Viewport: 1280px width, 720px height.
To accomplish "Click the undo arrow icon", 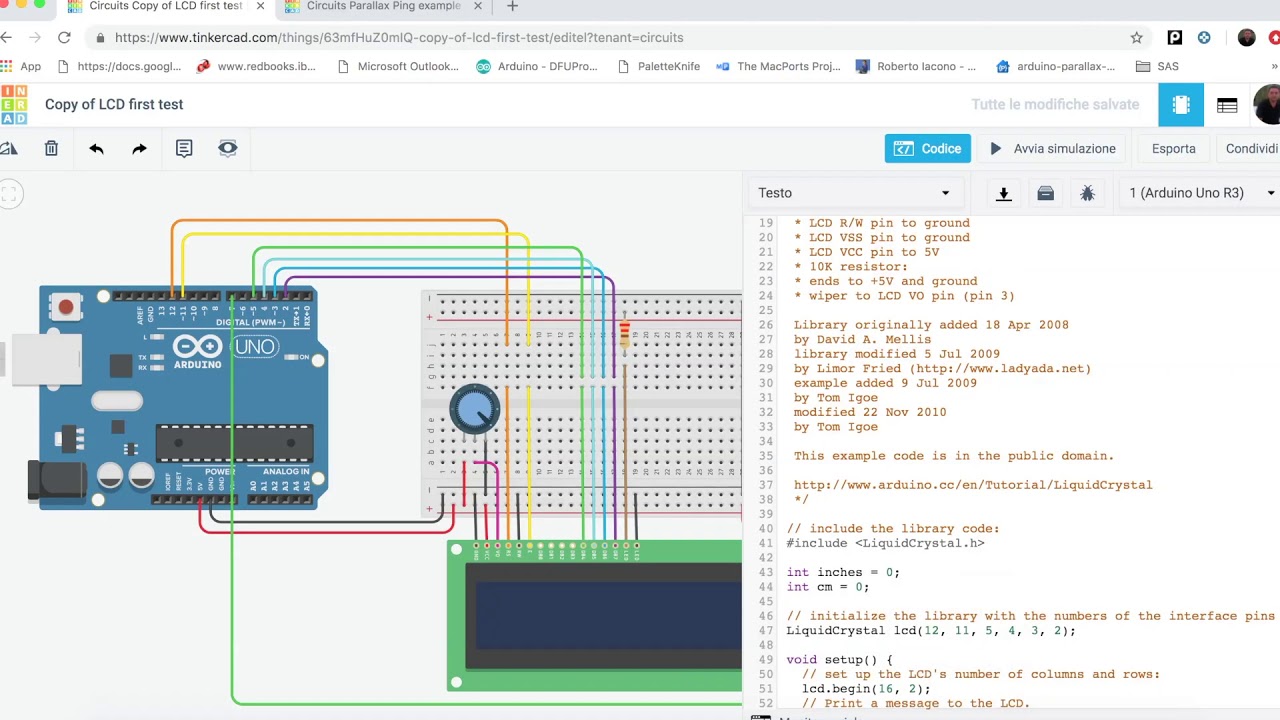I will (96, 148).
